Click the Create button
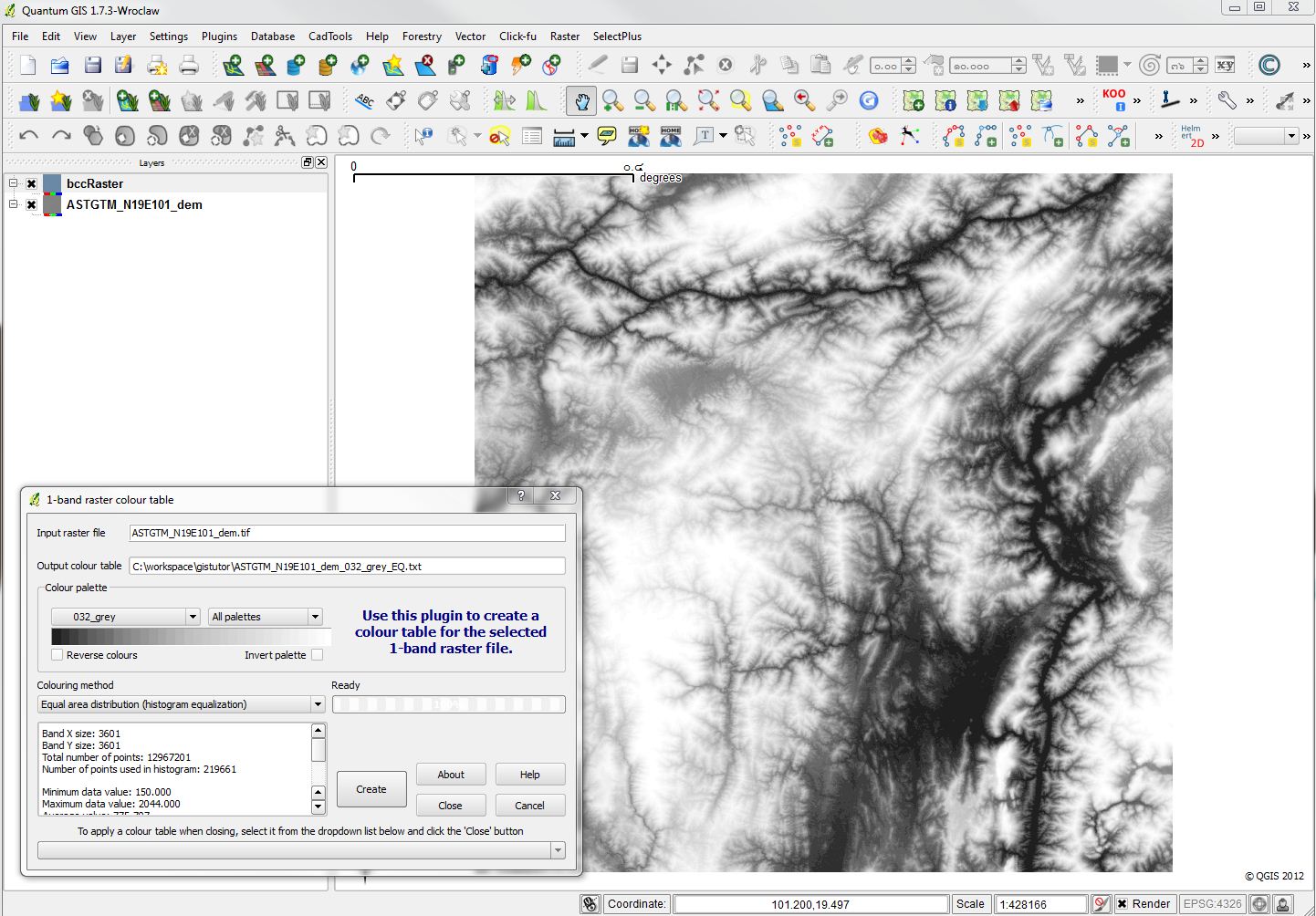Image resolution: width=1316 pixels, height=916 pixels. [371, 788]
